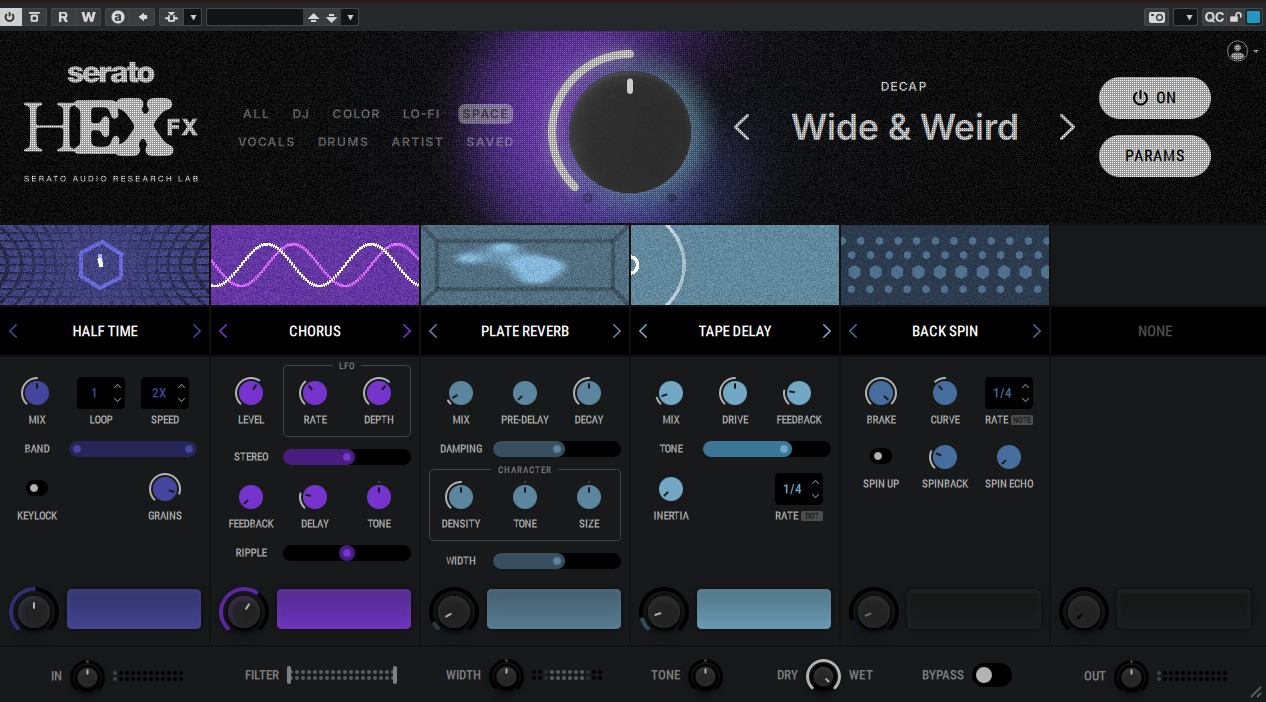Click the padlock icon in the host toolbar
Image resolution: width=1266 pixels, height=702 pixels.
(1236, 17)
